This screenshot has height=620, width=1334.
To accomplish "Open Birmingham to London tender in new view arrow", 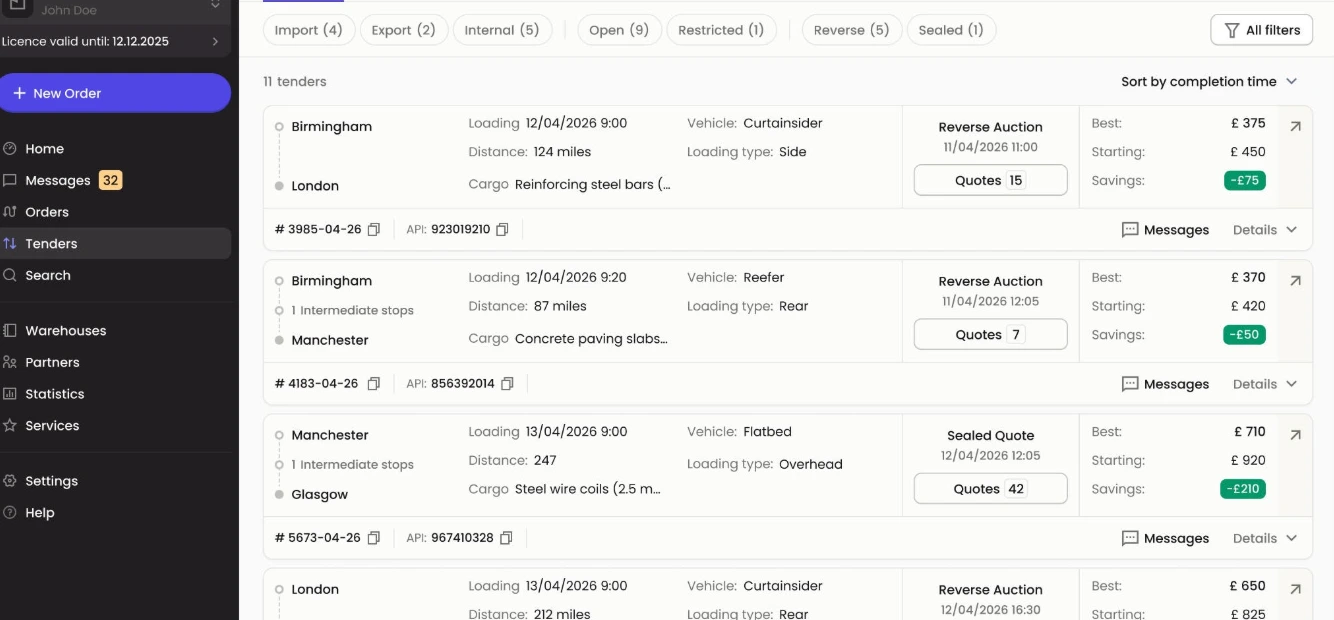I will (x=1295, y=127).
